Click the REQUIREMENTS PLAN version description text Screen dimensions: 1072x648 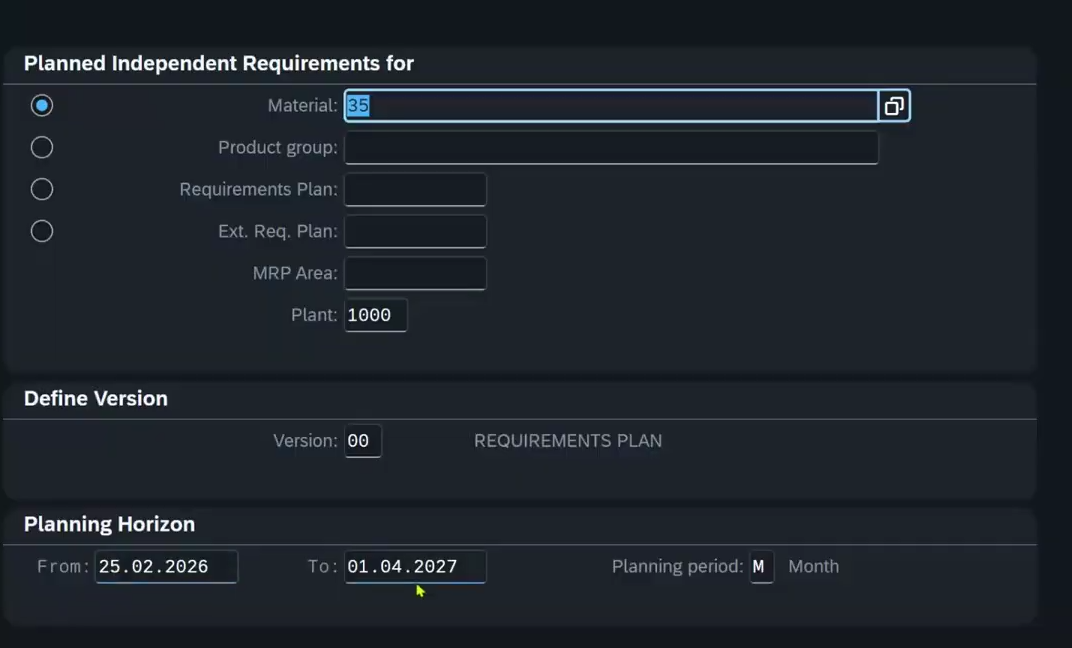568,441
